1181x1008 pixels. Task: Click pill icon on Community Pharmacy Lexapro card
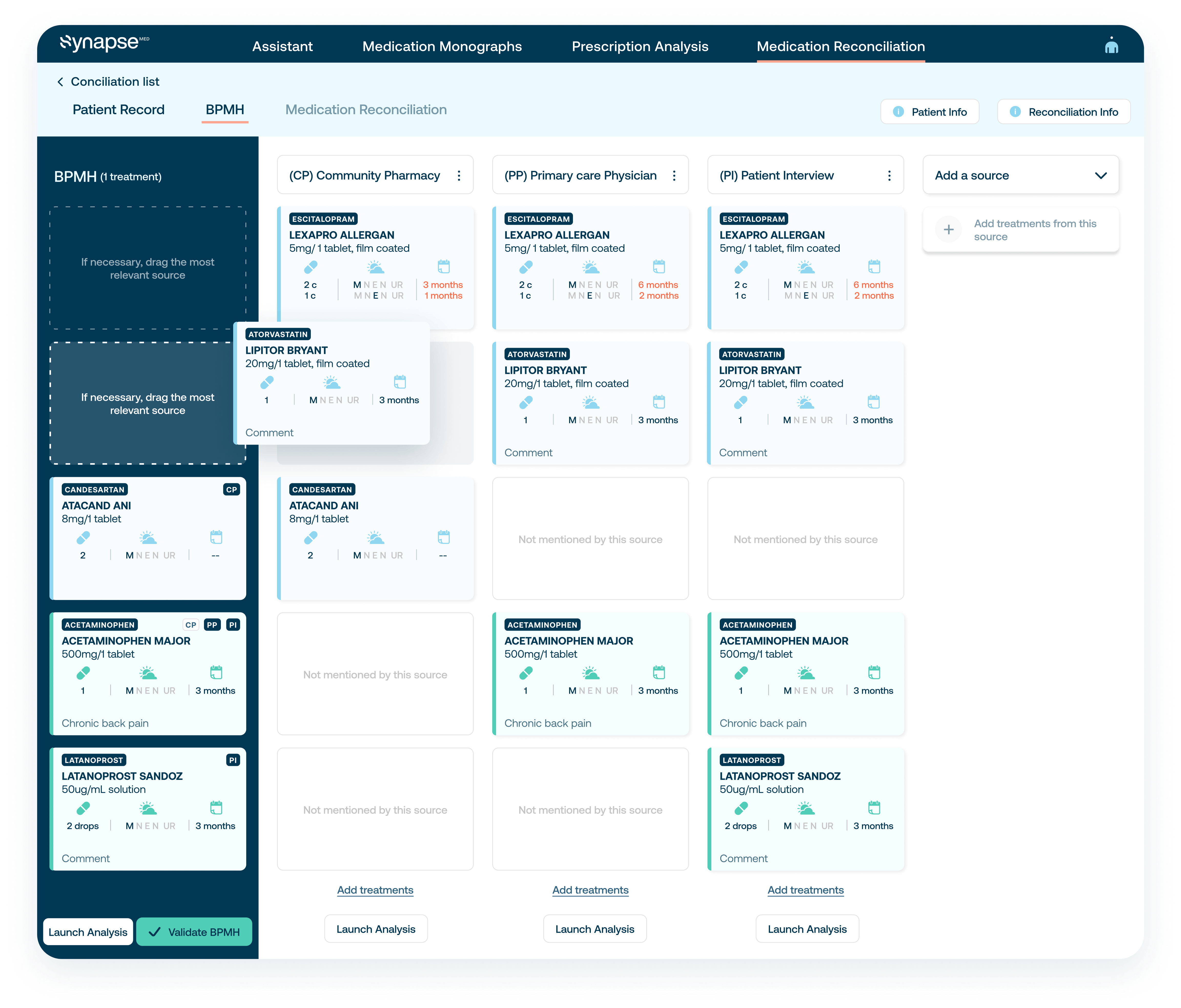pyautogui.click(x=311, y=267)
